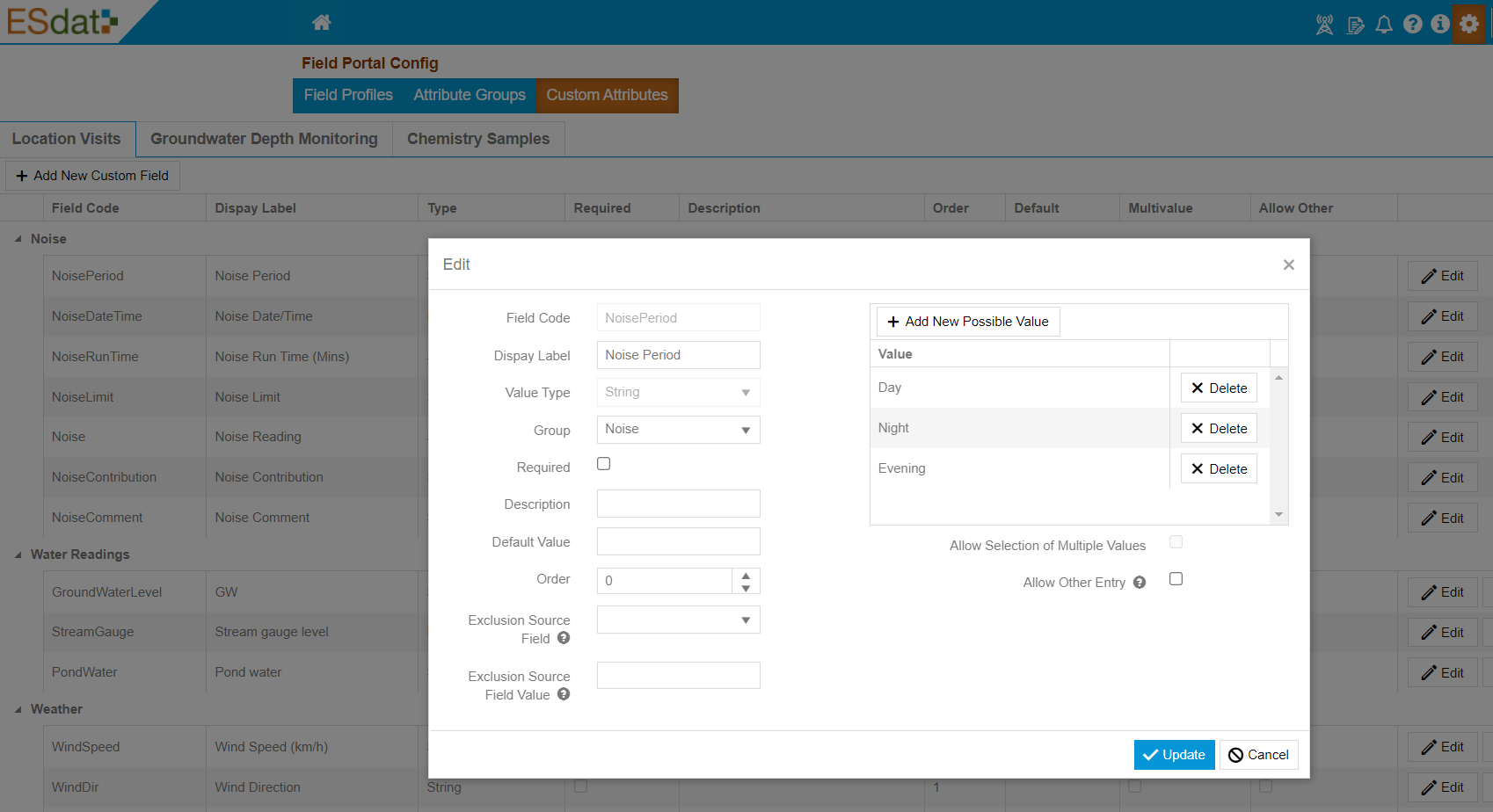Toggle the Allow Other Entry checkbox
The image size is (1493, 812).
click(x=1176, y=579)
